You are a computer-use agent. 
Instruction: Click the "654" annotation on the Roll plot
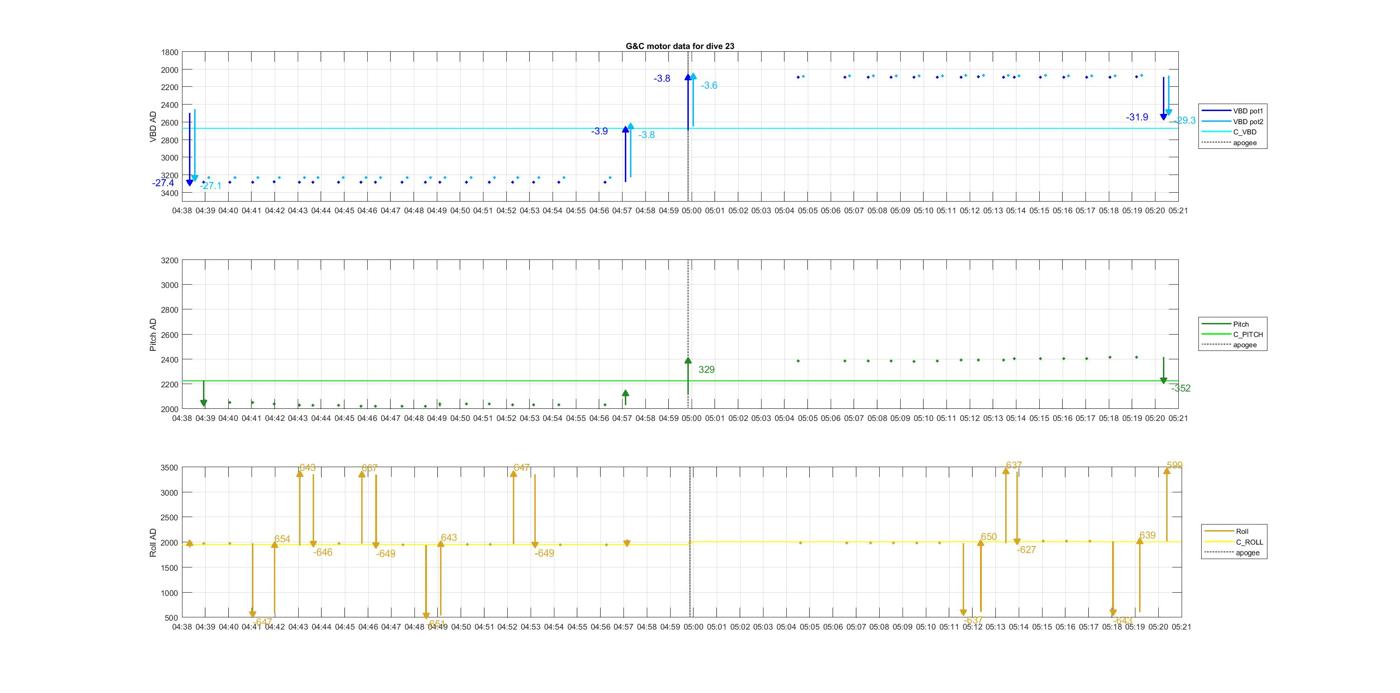pos(282,539)
